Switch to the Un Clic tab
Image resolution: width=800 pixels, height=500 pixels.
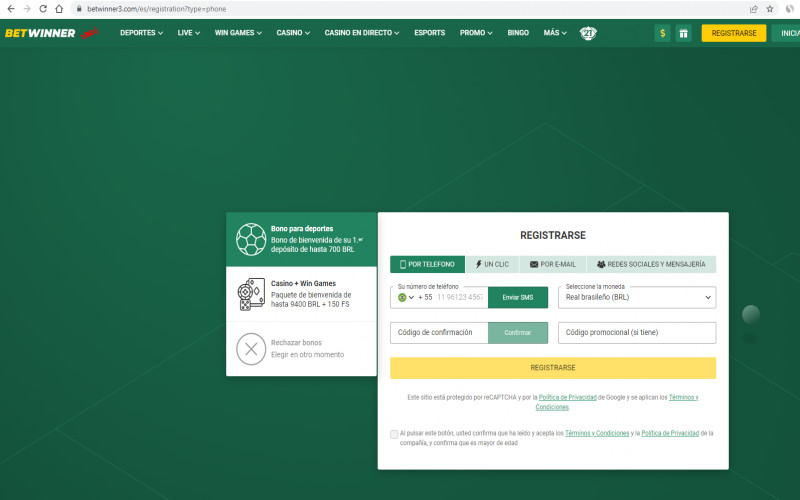[492, 264]
